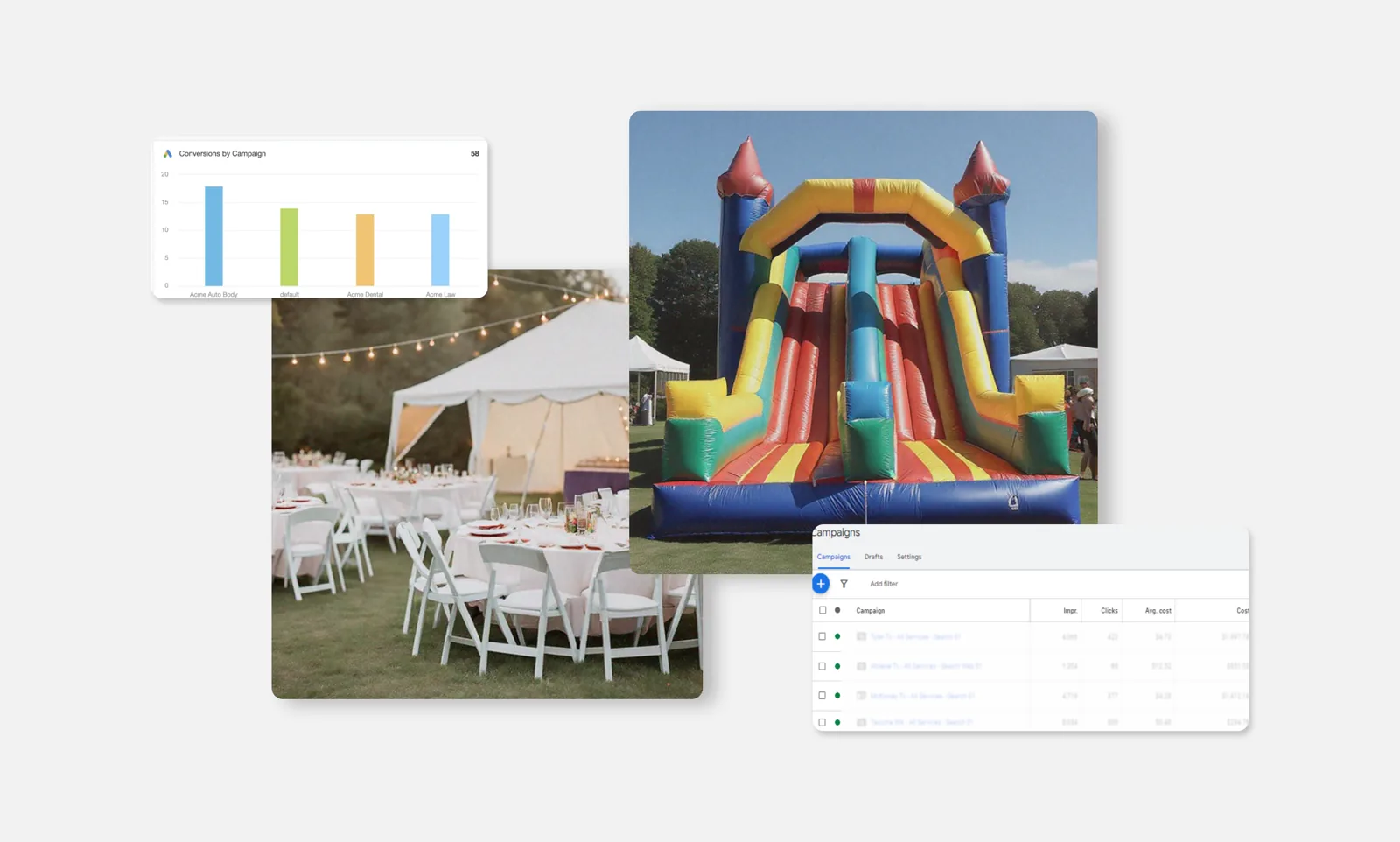The image size is (1400, 842).
Task: Click the 'default' axis label under the chart
Action: coord(290,294)
